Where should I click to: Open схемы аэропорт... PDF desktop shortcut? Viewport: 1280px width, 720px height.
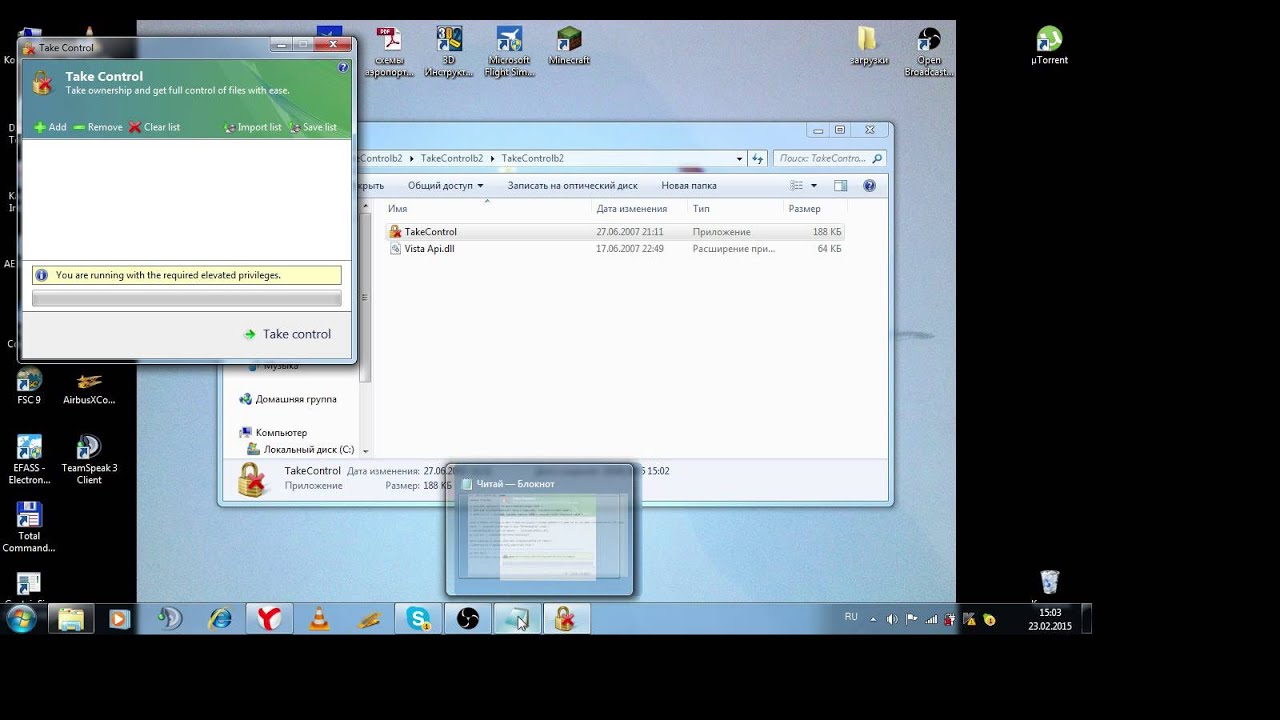tap(389, 52)
